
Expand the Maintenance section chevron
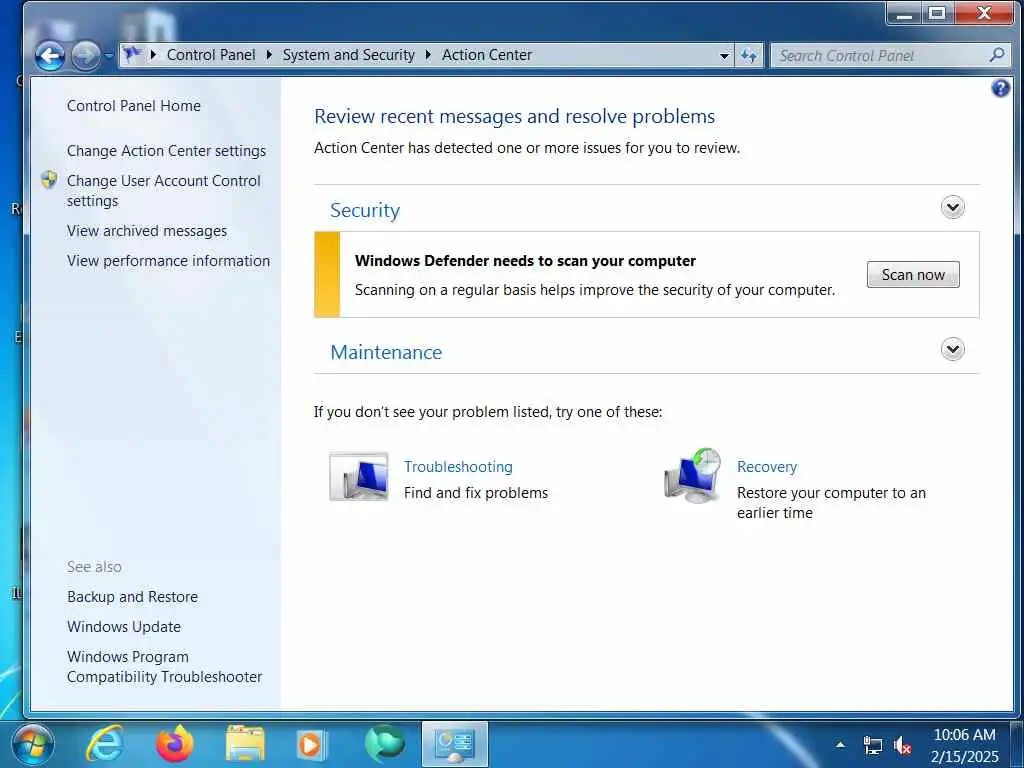tap(952, 349)
